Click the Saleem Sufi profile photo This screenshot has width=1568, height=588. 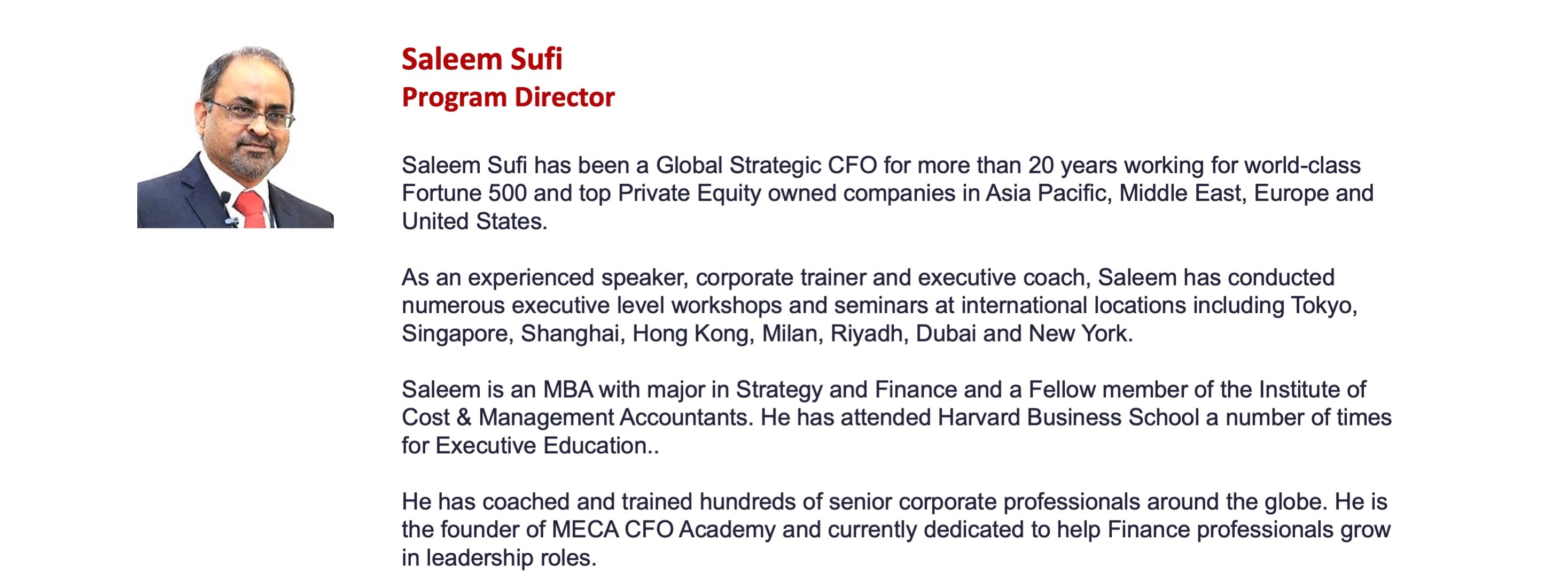235,136
